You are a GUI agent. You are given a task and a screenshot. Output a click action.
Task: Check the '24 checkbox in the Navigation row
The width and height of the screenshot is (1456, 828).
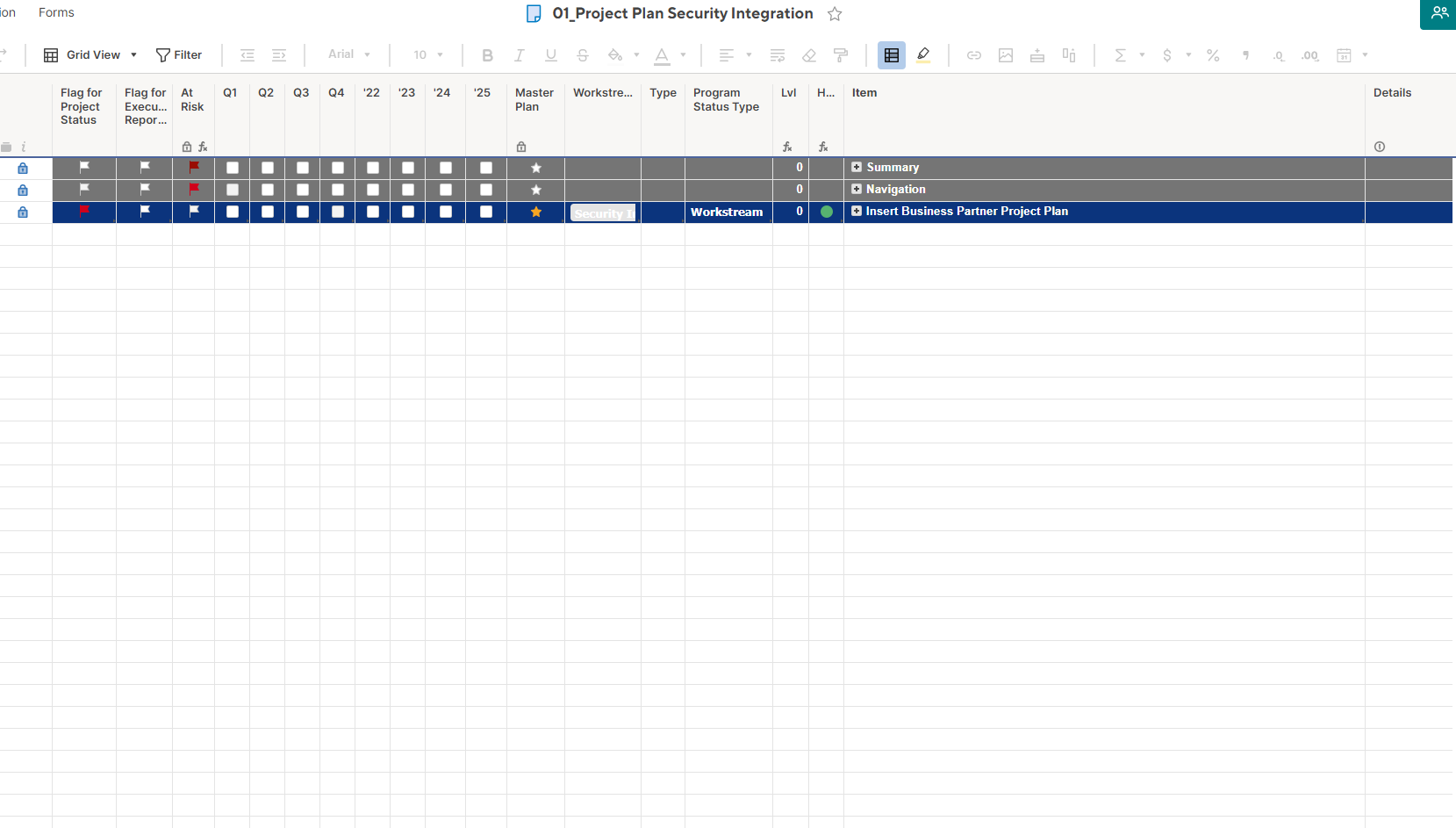click(446, 190)
